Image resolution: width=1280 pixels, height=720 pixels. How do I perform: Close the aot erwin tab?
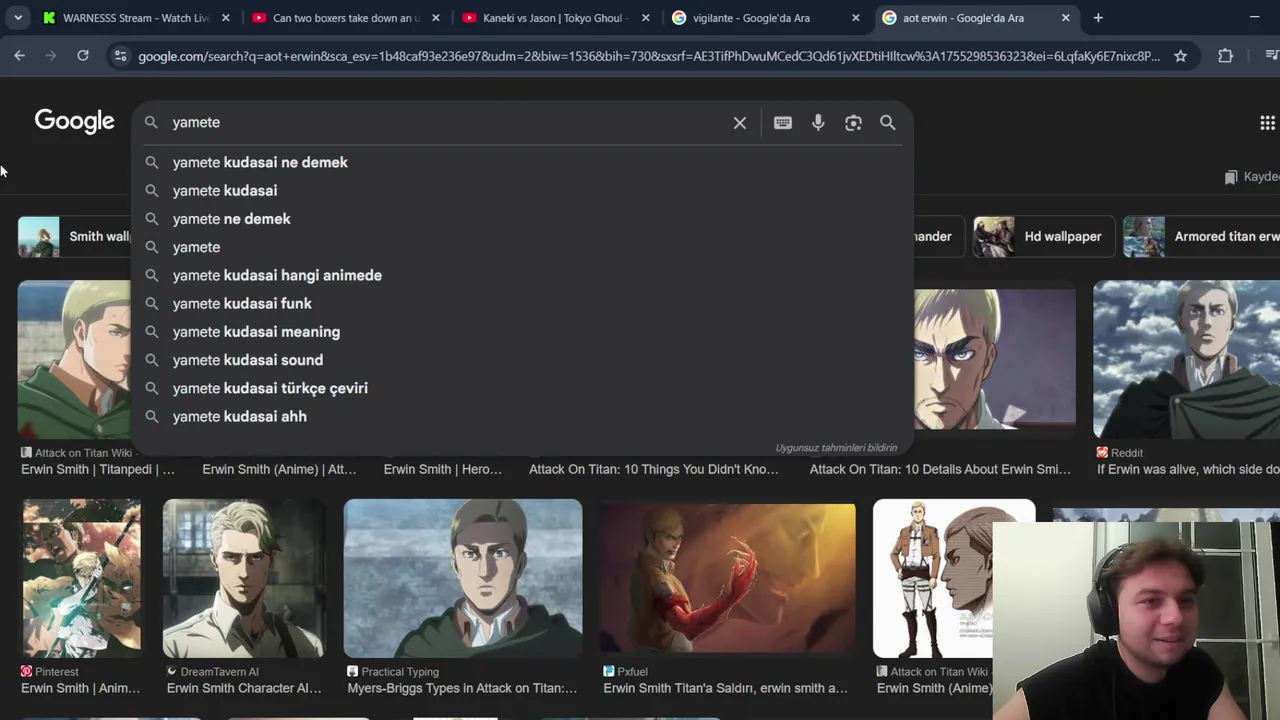(x=1065, y=17)
